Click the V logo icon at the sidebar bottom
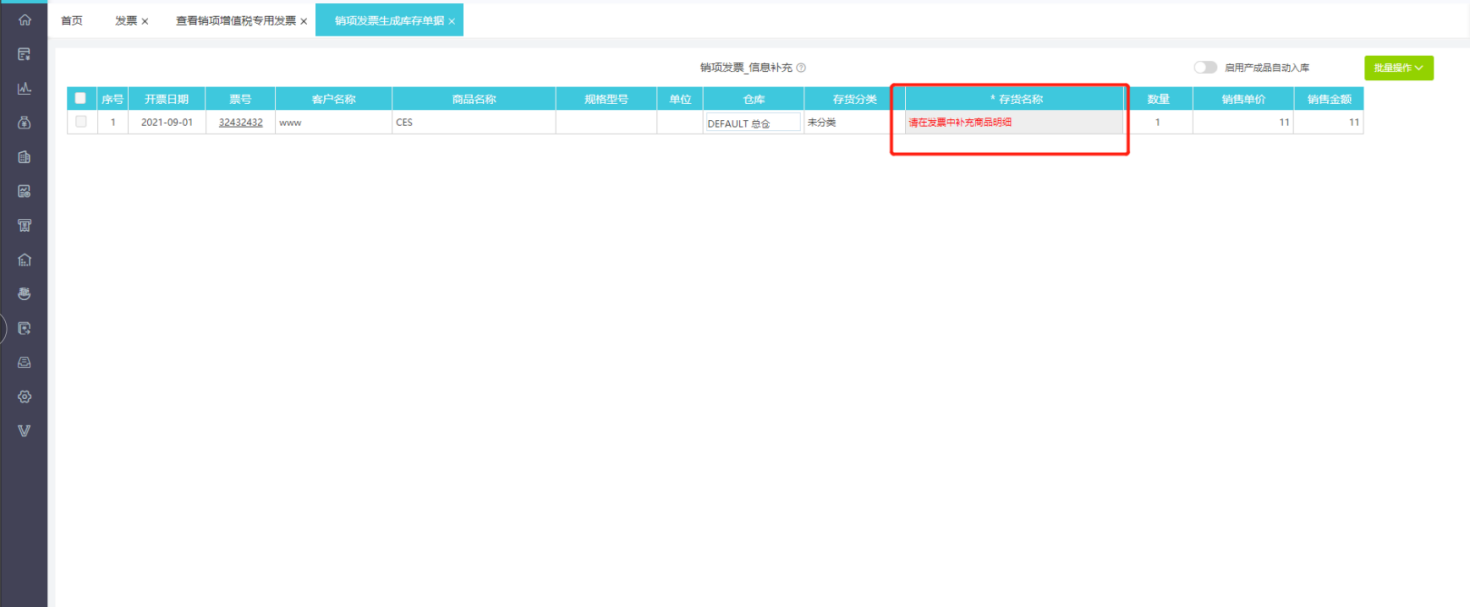Viewport: 1470px width, 607px height. [x=24, y=431]
